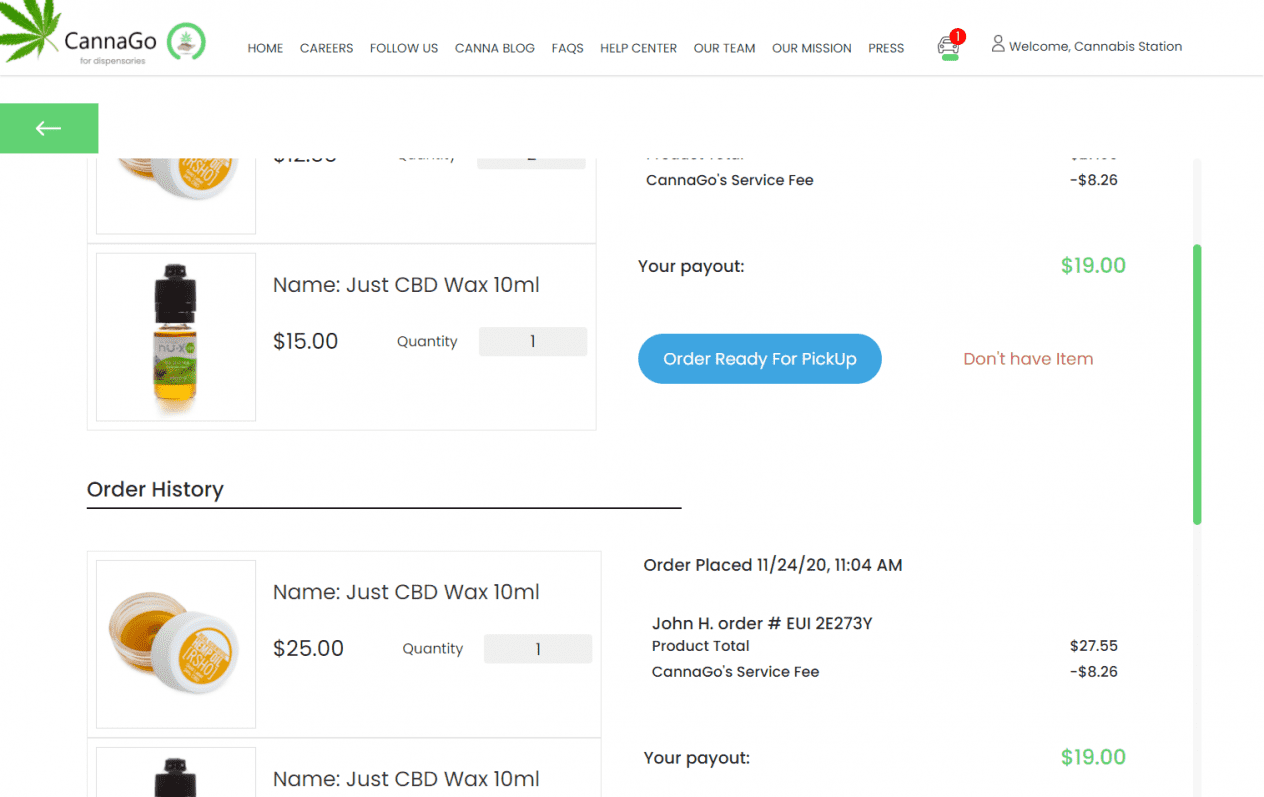1264x797 pixels.
Task: Open CANNA BLOG
Action: 495,48
